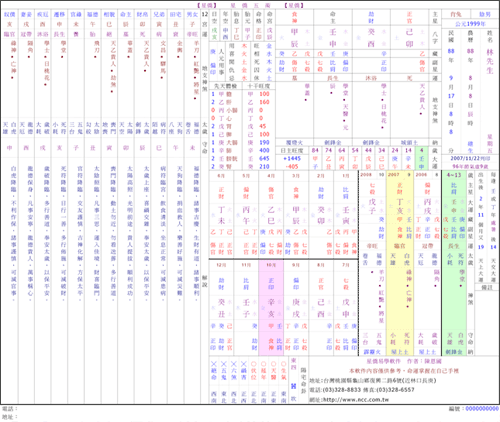Select the 2006 year column header
This screenshot has width=500, height=422.
click(427, 174)
